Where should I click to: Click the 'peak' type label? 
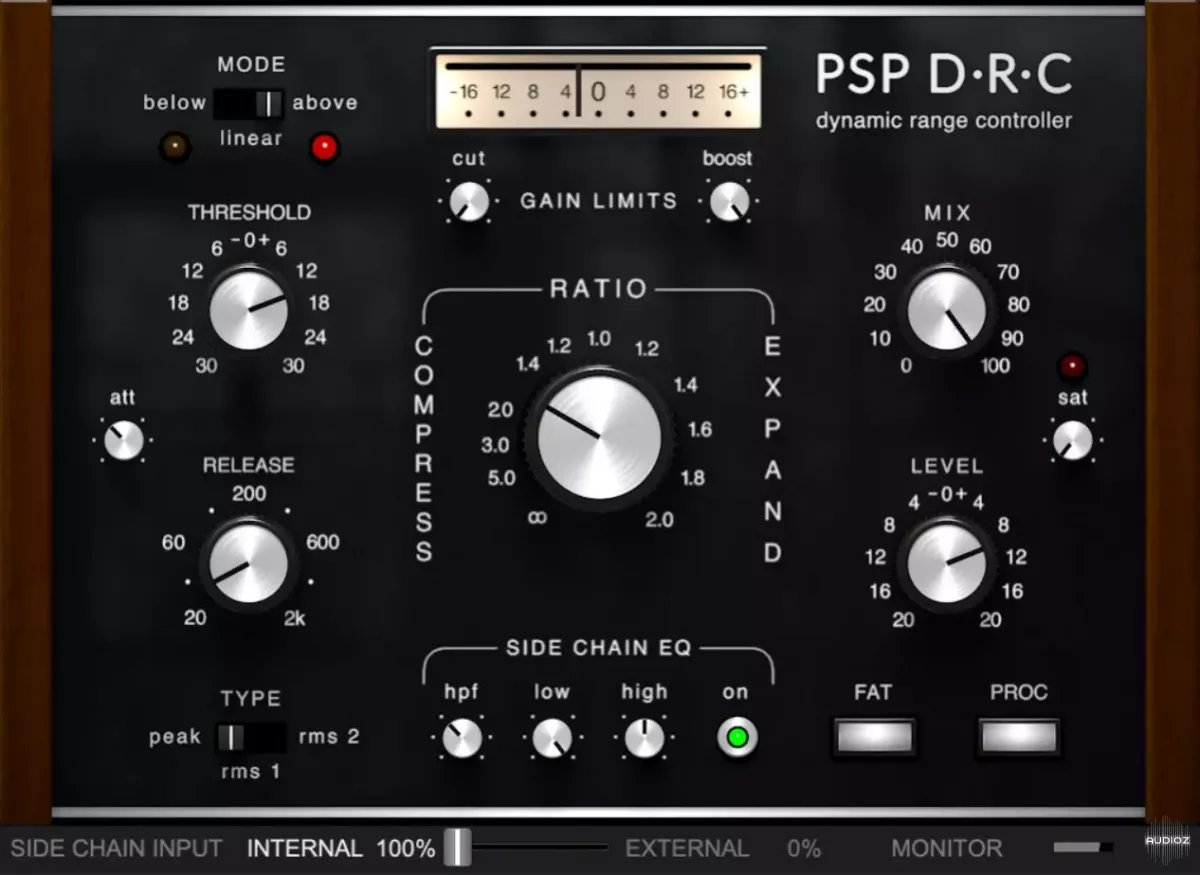pos(175,738)
